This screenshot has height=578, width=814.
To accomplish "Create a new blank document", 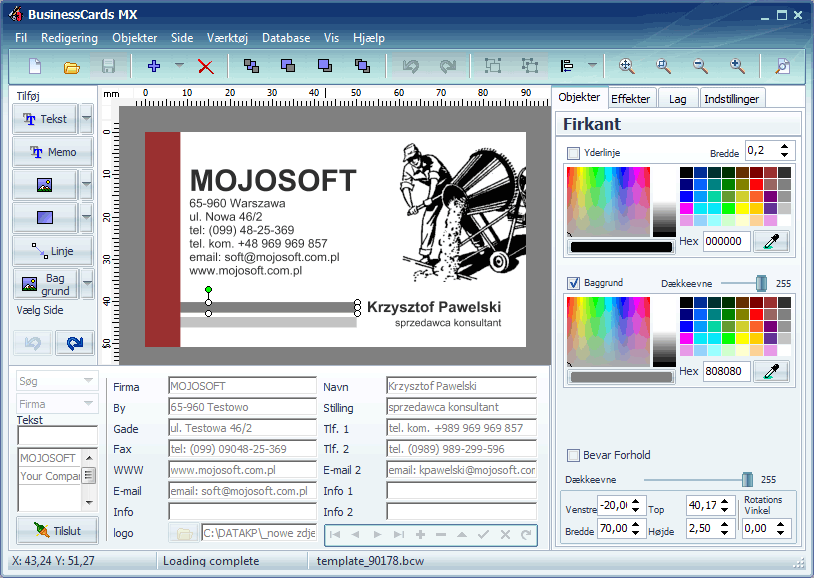I will (35, 66).
